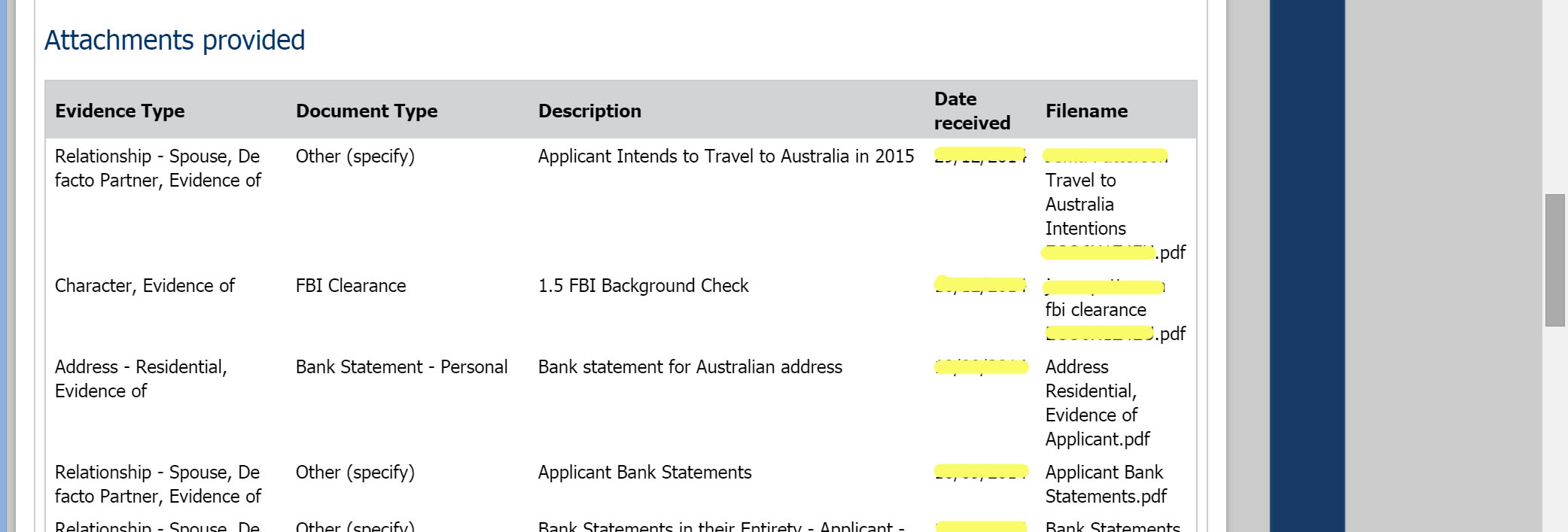Screen dimensions: 1568x532
Task: Click the 1.5 FBI Background Check description
Action: pos(643,285)
